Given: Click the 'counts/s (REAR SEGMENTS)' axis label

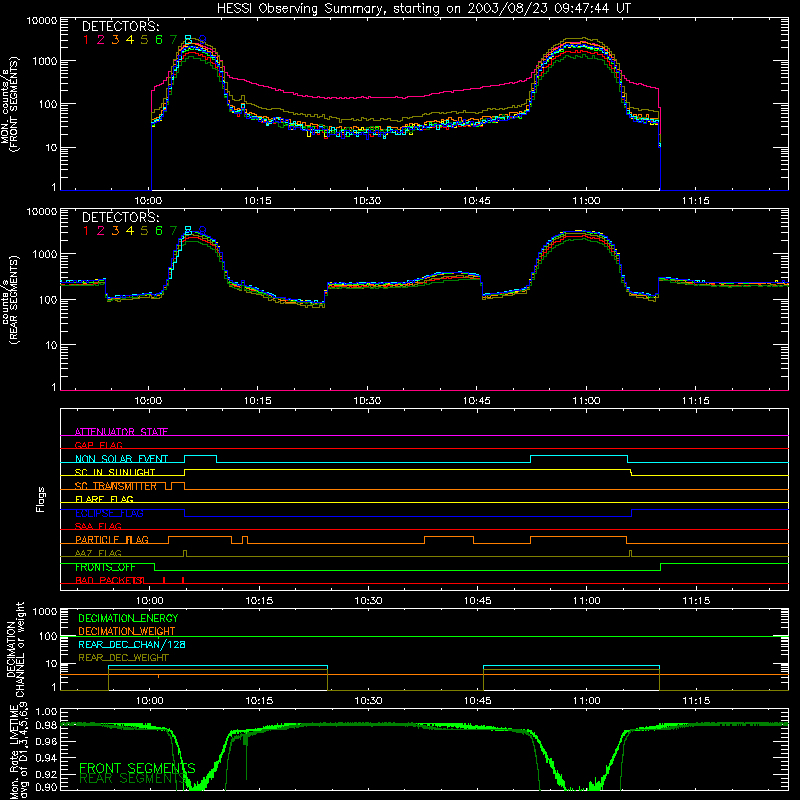Looking at the screenshot, I should point(10,299).
